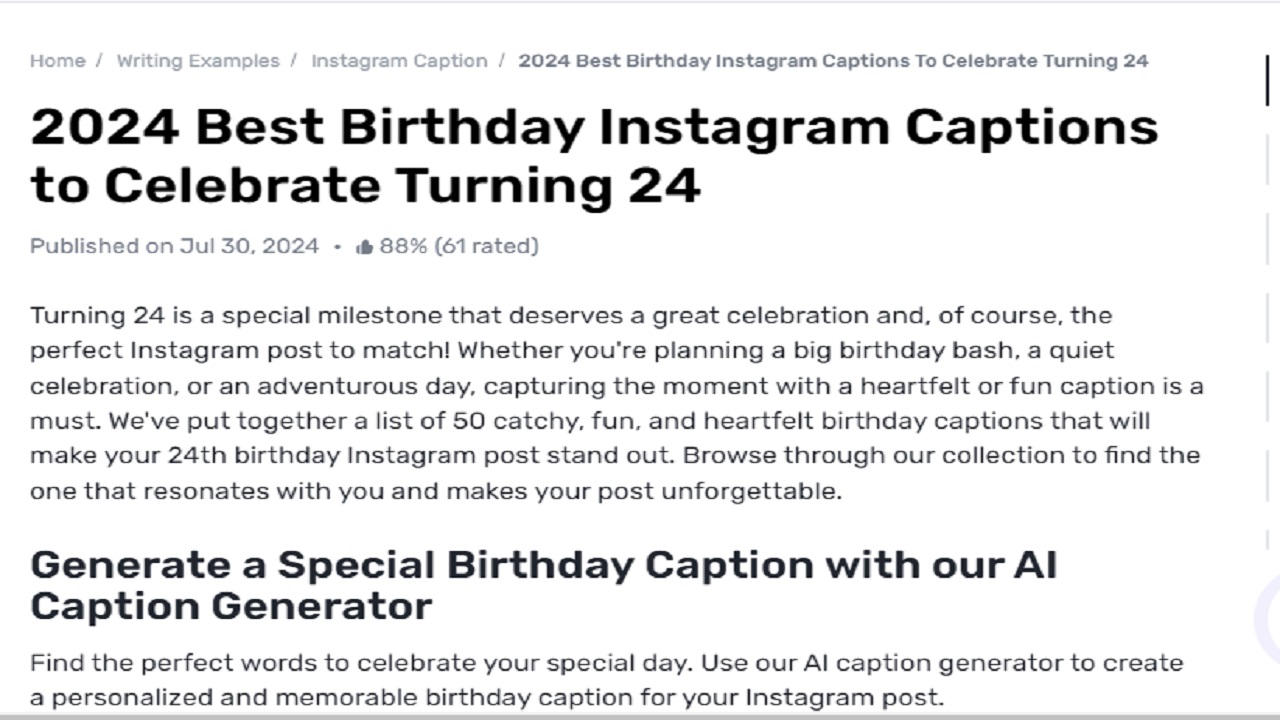The image size is (1280, 720).
Task: Click the word 'Turning 24' starting the intro
Action: click(98, 315)
